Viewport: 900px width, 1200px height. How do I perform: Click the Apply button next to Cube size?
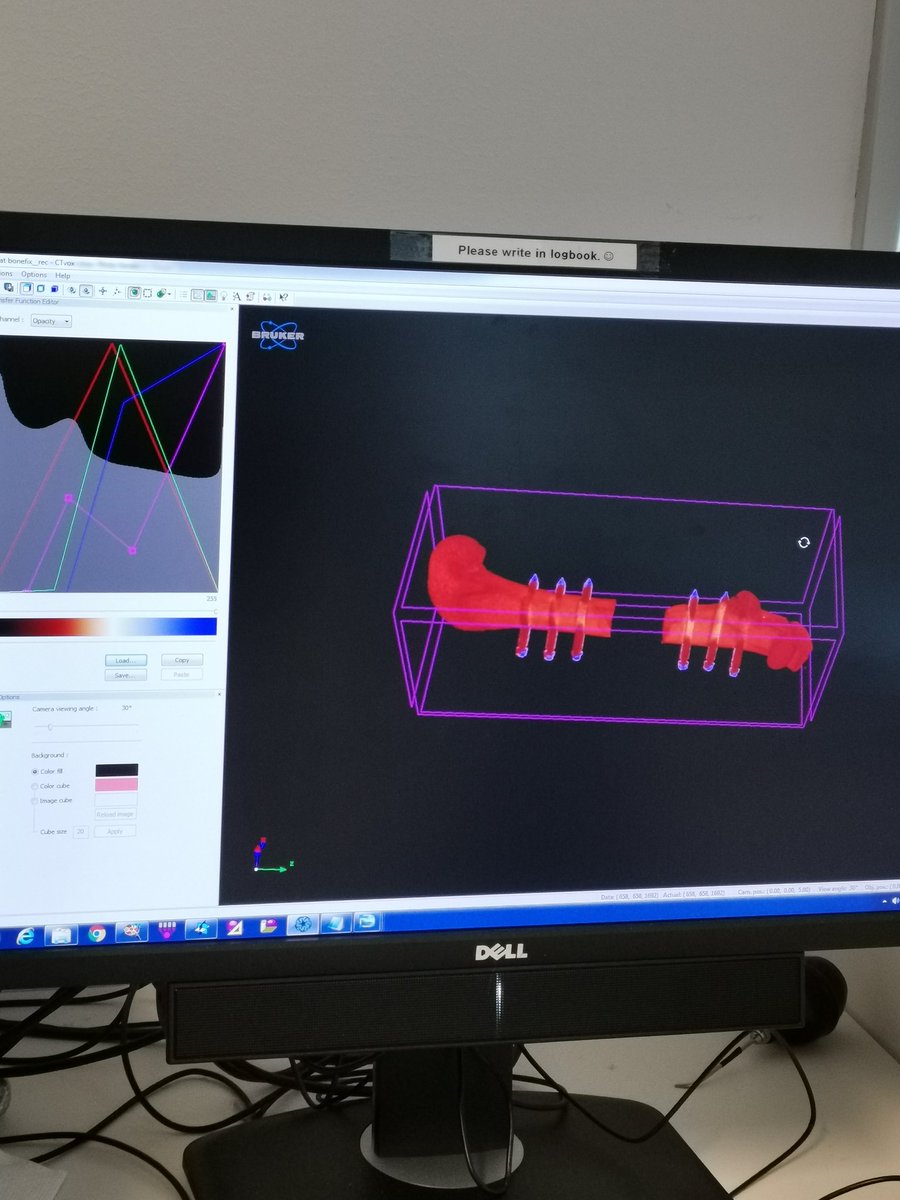[x=115, y=831]
